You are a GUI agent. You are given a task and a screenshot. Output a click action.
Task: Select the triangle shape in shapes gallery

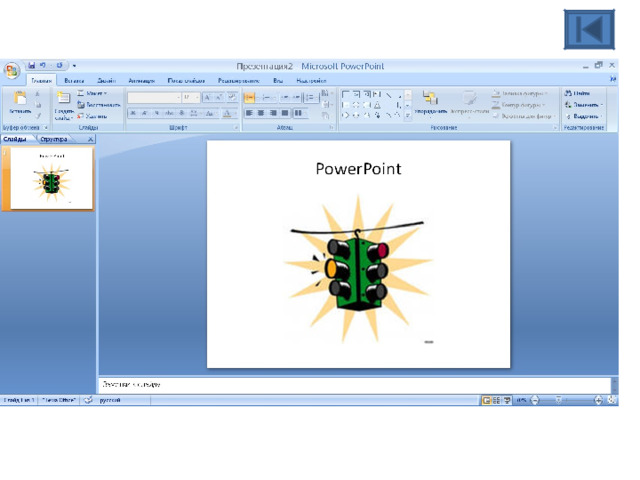(x=377, y=105)
